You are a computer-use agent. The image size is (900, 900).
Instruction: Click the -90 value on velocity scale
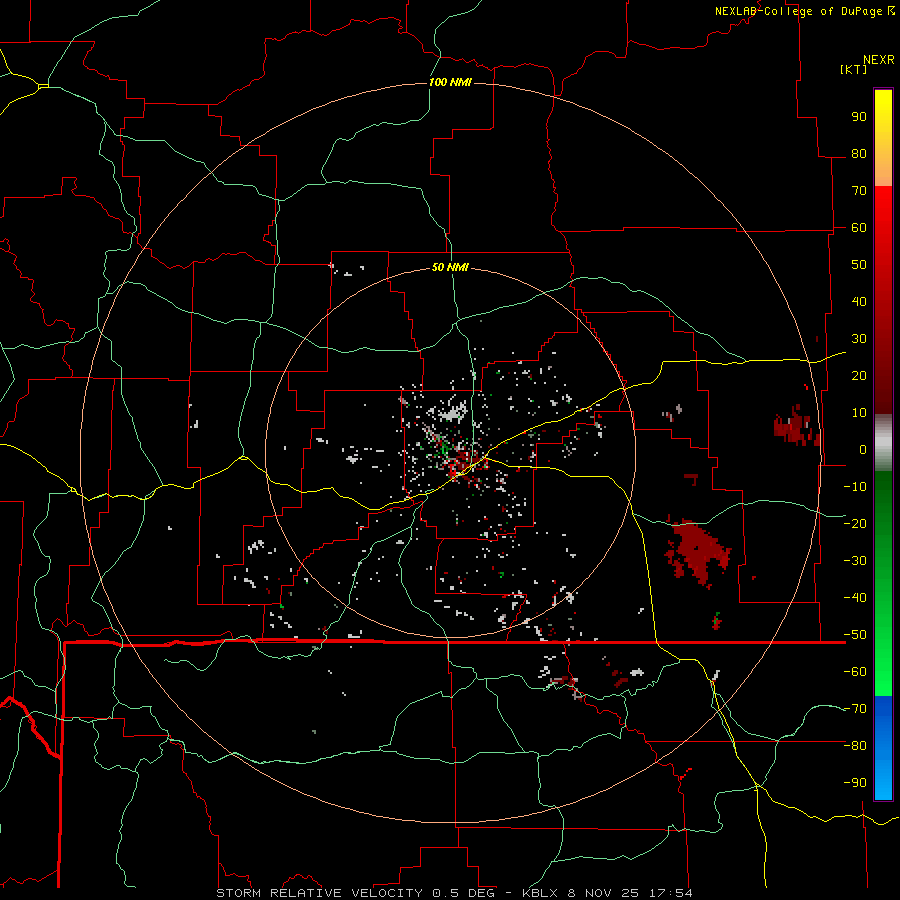coord(855,783)
